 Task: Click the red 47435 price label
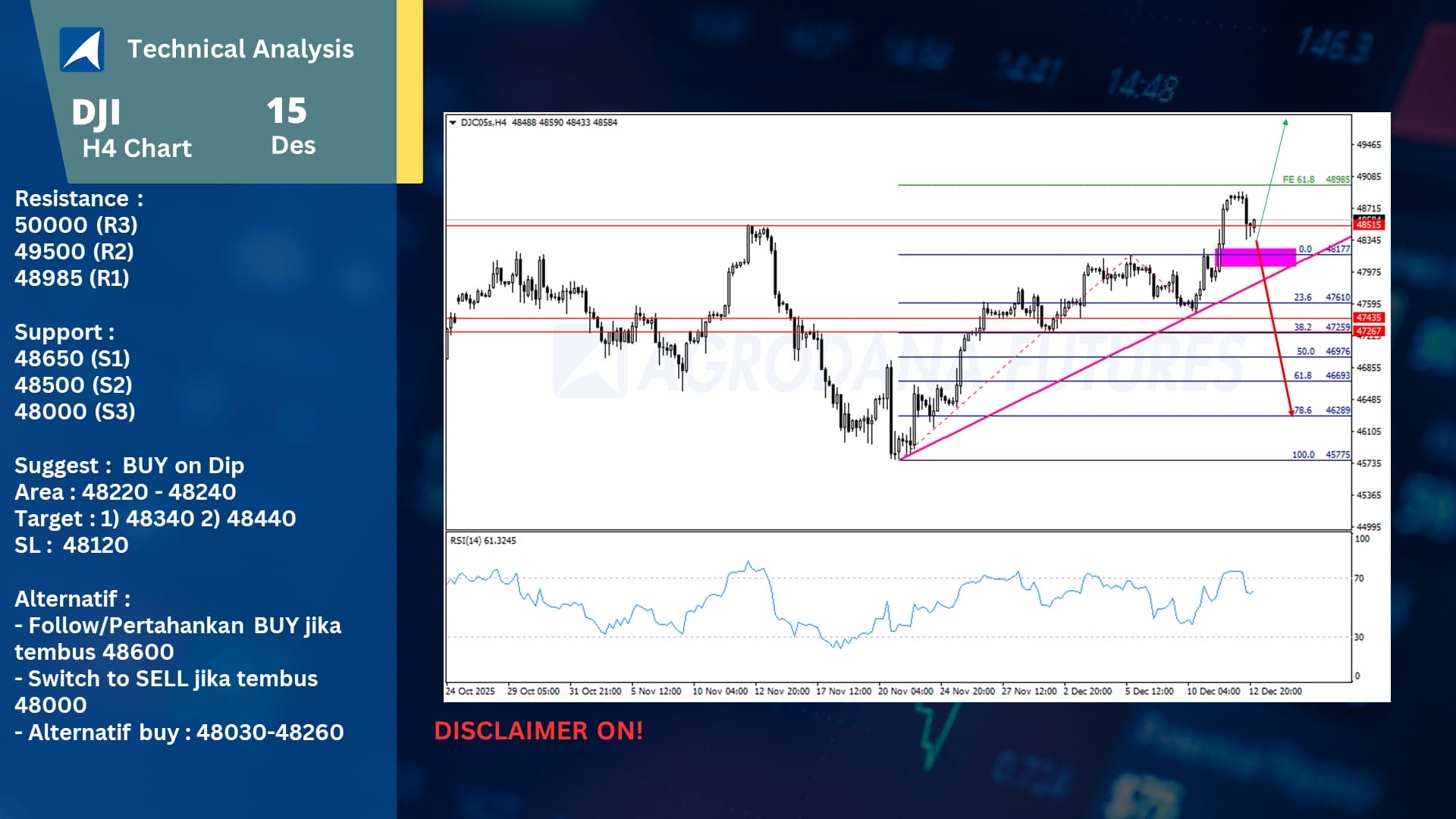(x=1369, y=317)
